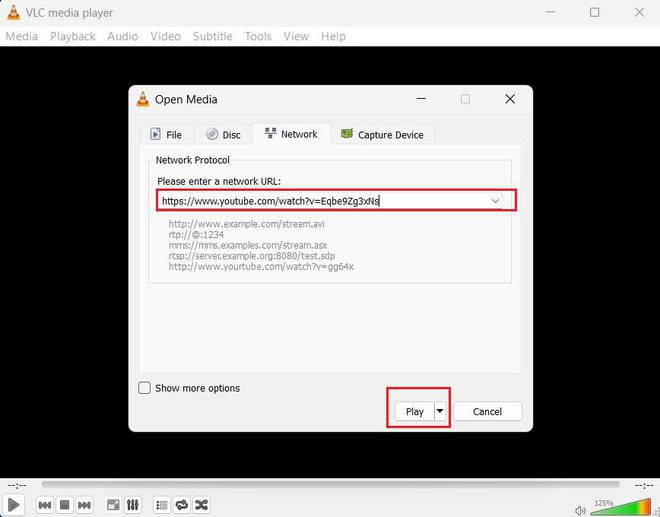Enable Show more options checkbox

tap(144, 388)
